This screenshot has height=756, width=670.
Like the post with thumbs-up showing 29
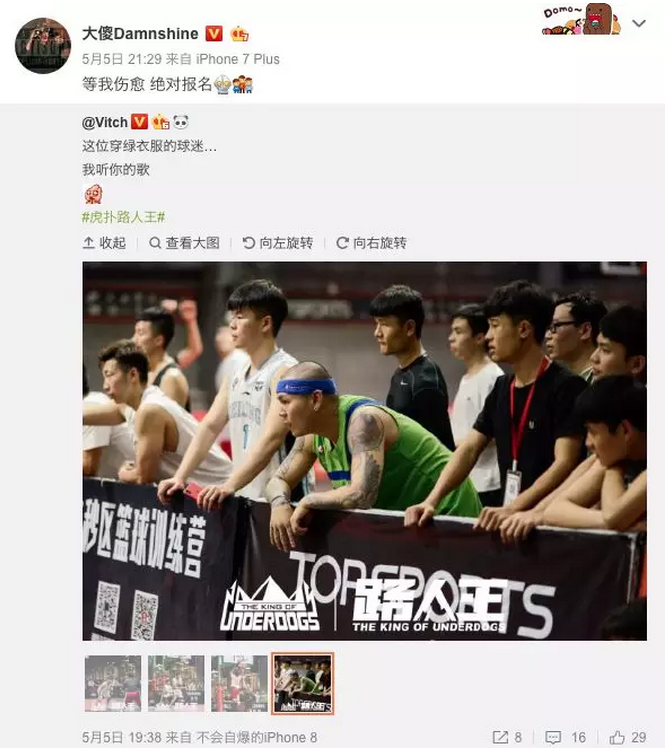tap(628, 737)
